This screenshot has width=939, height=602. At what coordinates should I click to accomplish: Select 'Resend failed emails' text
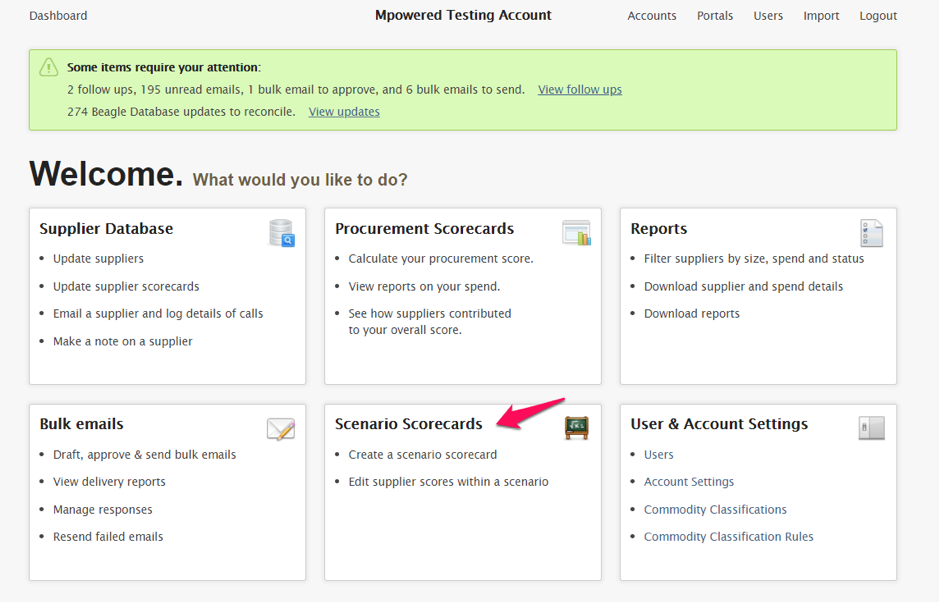[x=108, y=537]
